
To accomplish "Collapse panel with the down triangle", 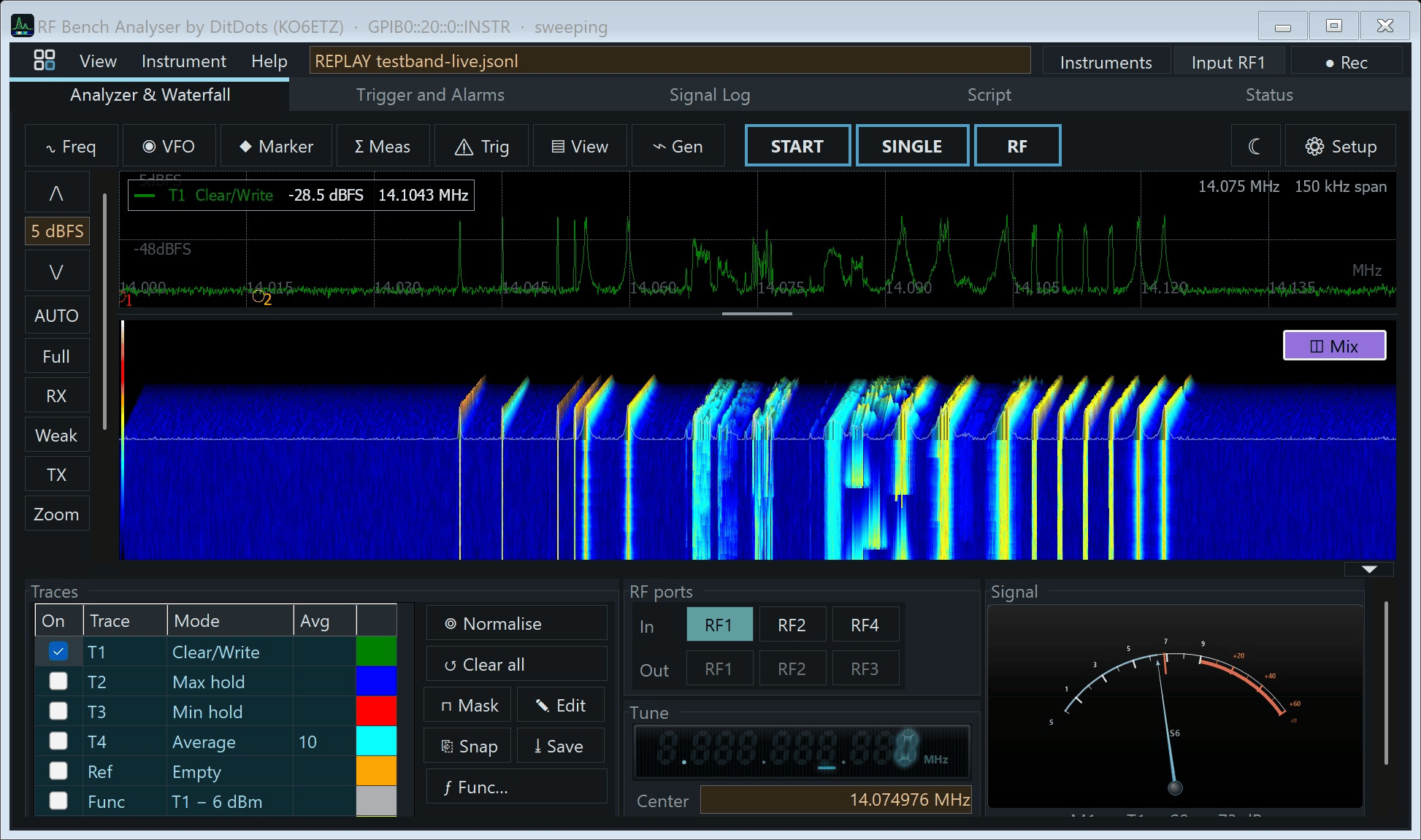I will 1369,569.
